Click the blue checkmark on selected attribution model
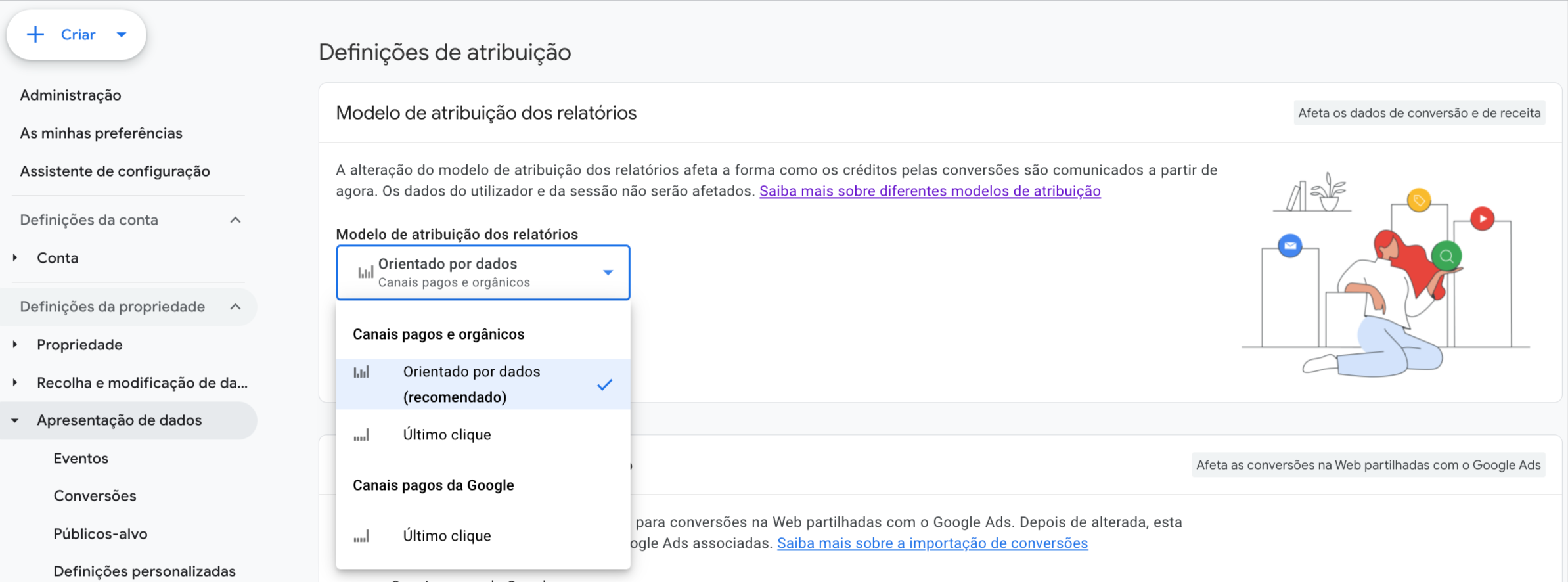 604,384
